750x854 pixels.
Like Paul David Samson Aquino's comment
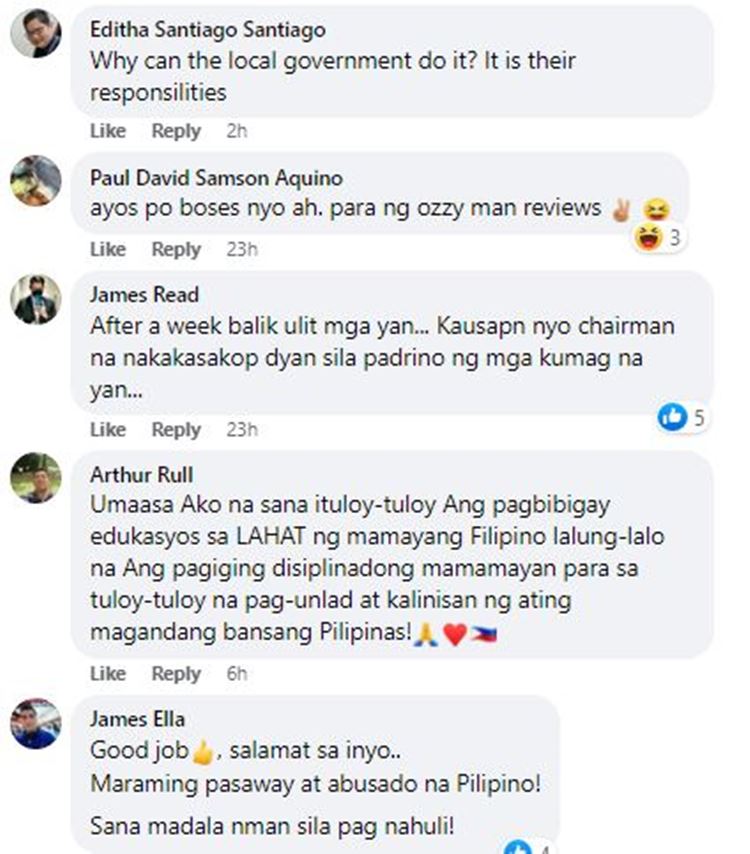point(108,249)
